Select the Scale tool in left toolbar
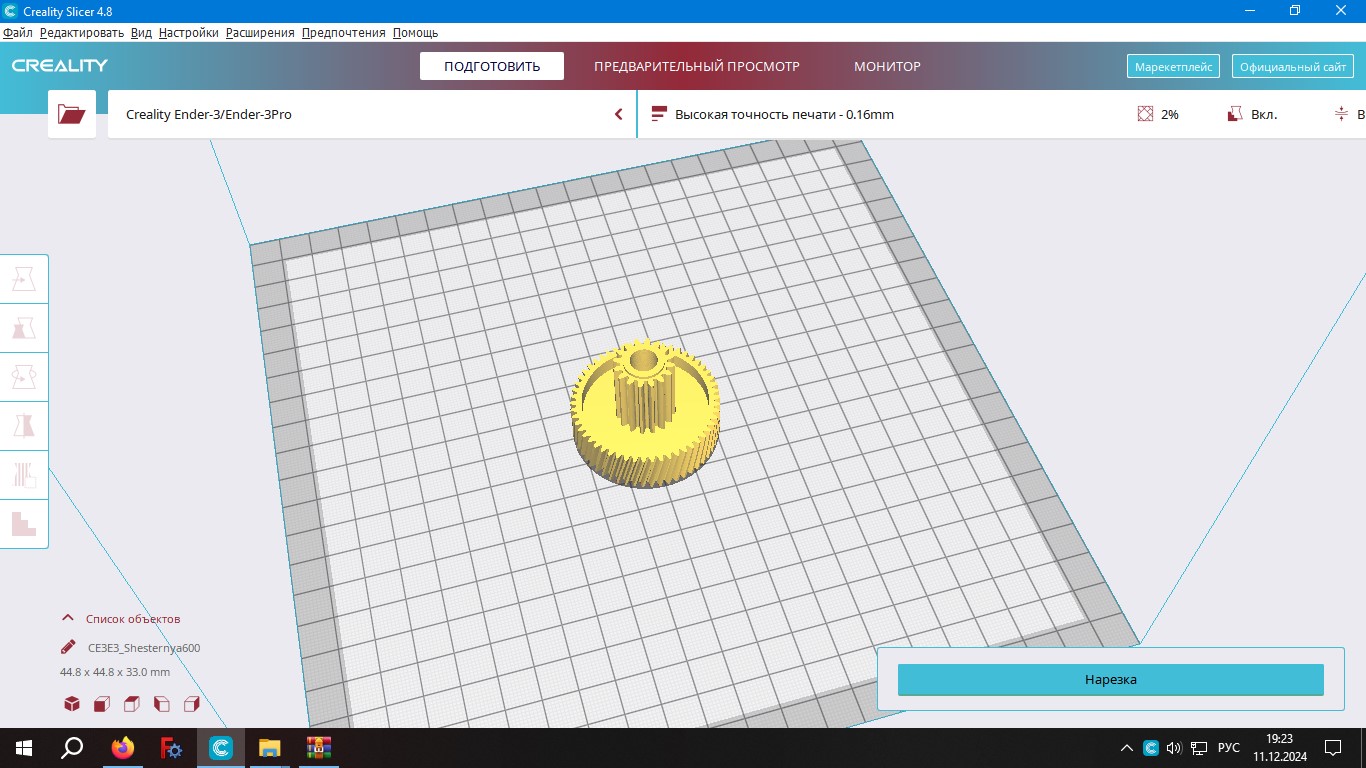Screen dimensions: 1366x768 click(x=24, y=328)
